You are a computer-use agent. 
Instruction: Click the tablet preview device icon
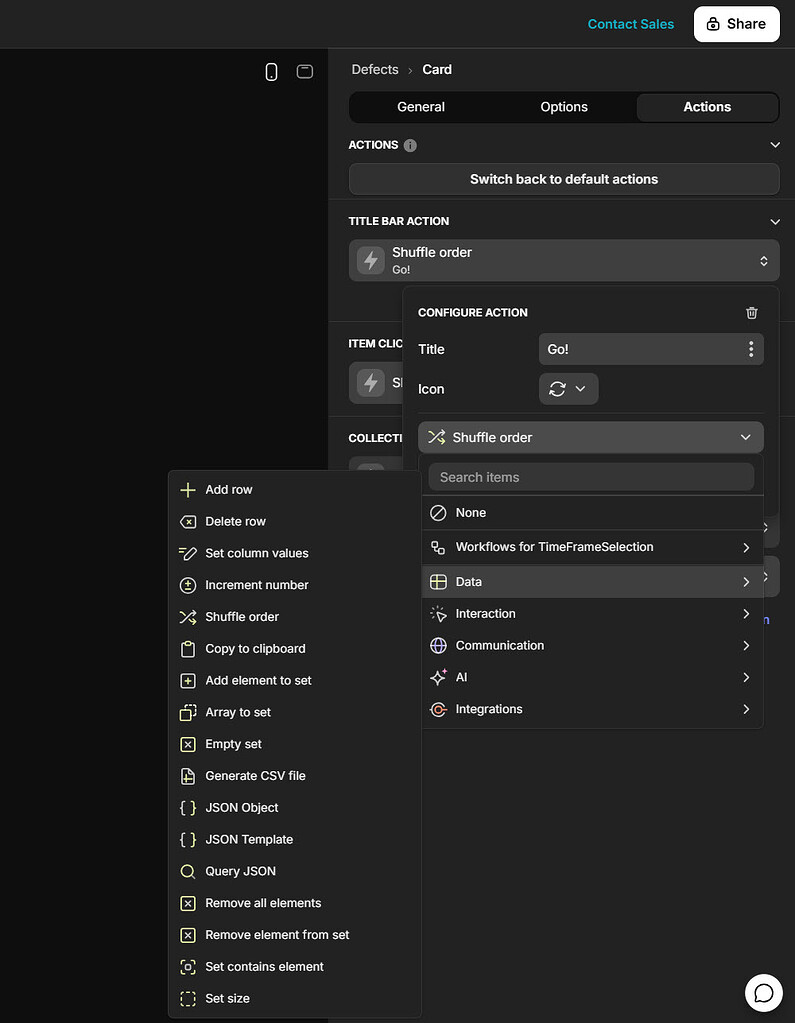pyautogui.click(x=305, y=71)
